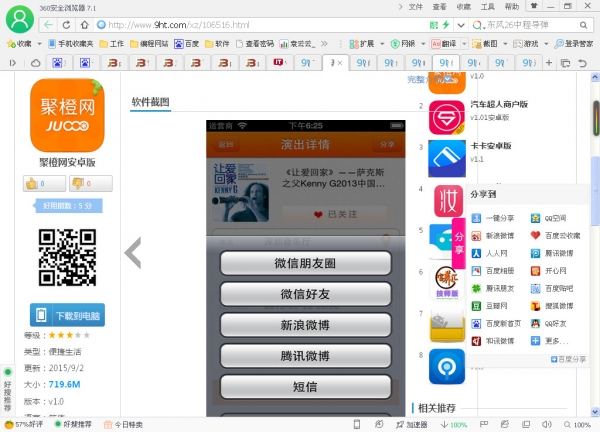Switch to the red IT icon tab
600x432 pixels.
[x=280, y=62]
